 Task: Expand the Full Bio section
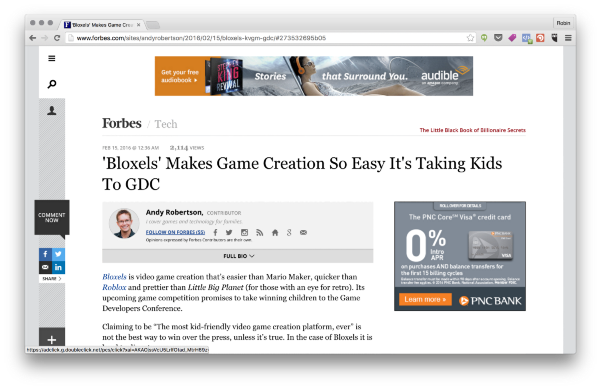pyautogui.click(x=238, y=256)
